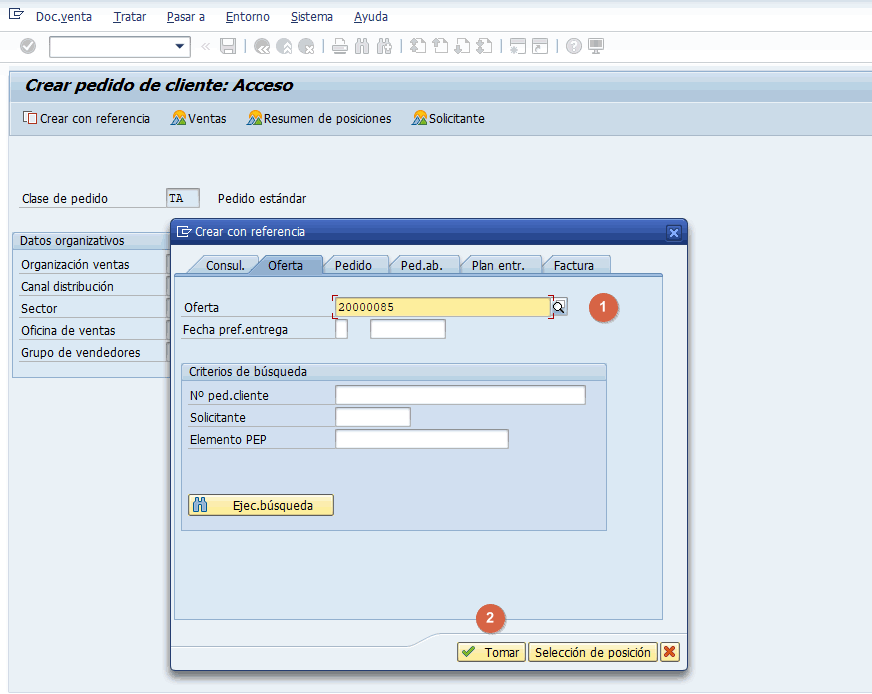Click the red X cancel button in dialog
The image size is (872, 694).
pyautogui.click(x=670, y=652)
